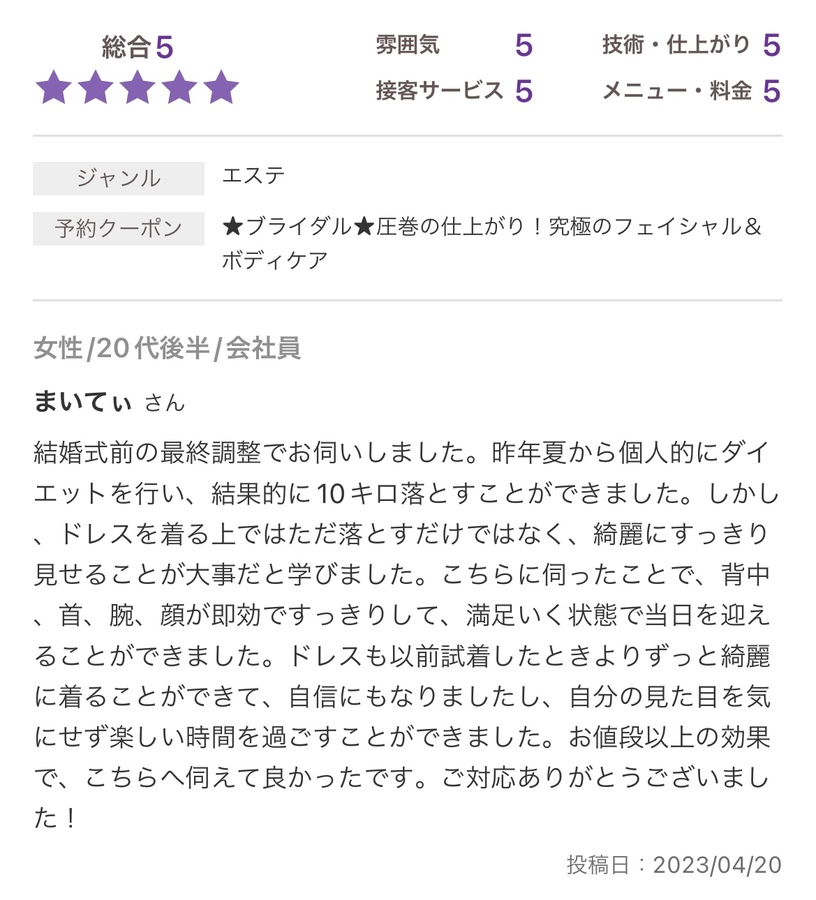Click the fourth purple rating star
This screenshot has width=816, height=900.
(x=180, y=88)
